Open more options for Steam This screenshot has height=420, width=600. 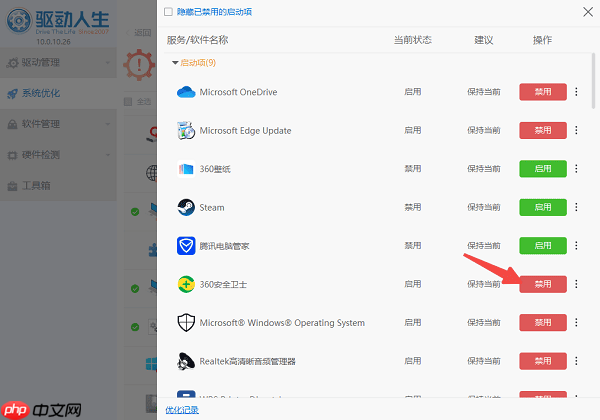click(x=576, y=207)
